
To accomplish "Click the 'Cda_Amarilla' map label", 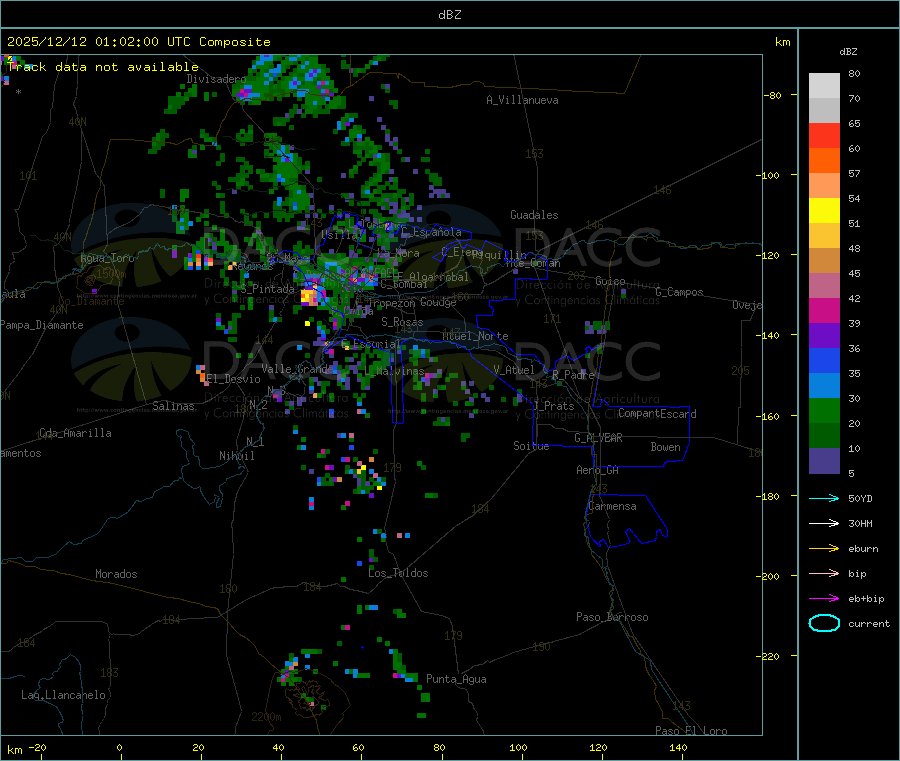I will pyautogui.click(x=75, y=433).
